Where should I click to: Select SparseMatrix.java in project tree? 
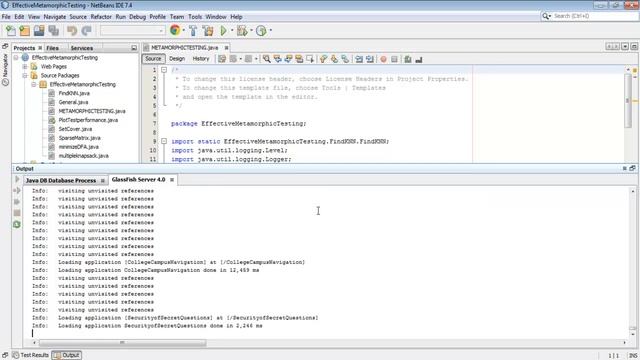tap(79, 138)
